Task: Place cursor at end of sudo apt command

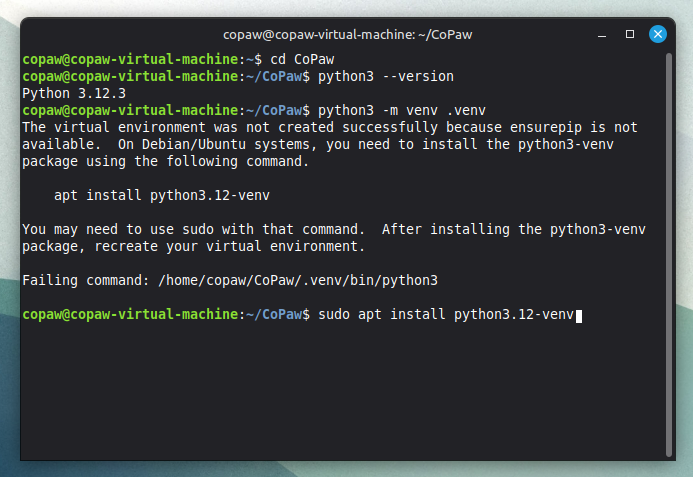Action: point(576,315)
